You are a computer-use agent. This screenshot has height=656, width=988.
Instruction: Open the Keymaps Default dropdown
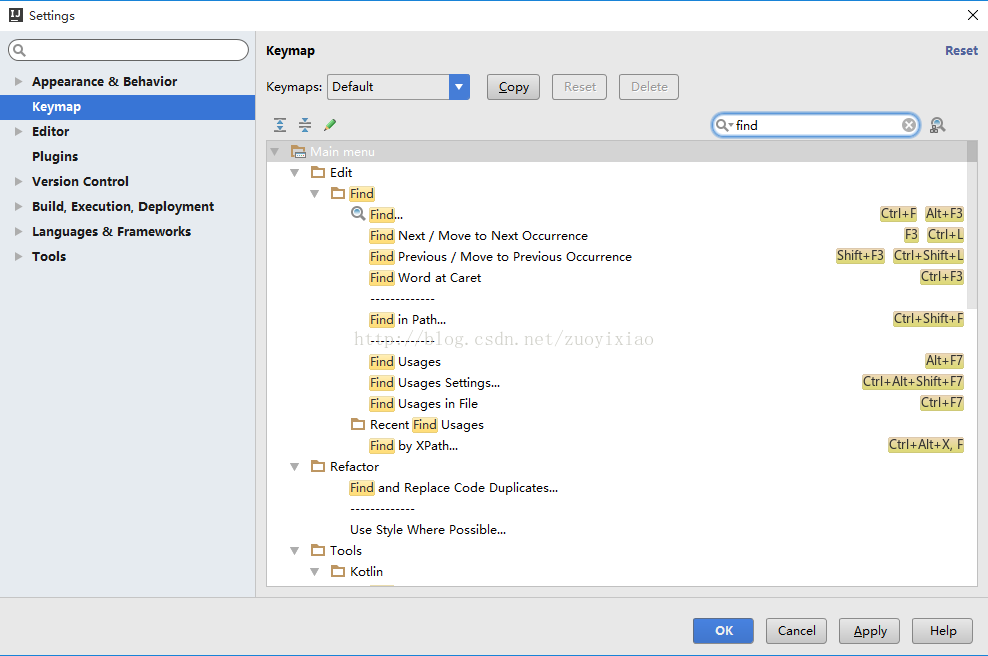tap(459, 87)
